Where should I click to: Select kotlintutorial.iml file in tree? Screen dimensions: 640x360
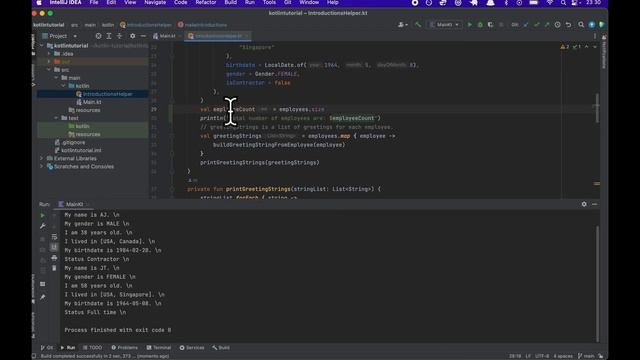[78, 150]
